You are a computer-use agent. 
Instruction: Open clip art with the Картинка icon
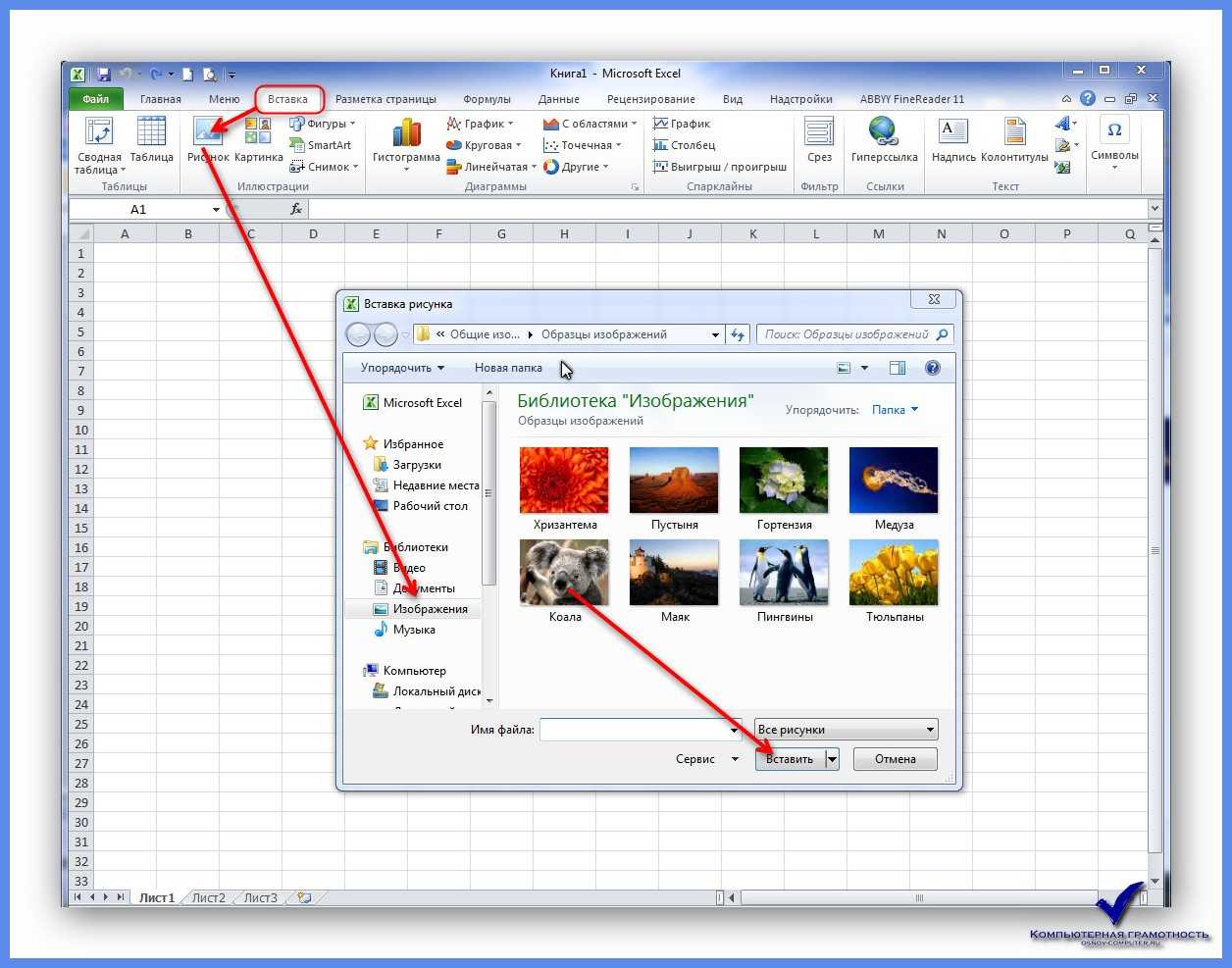coord(258,131)
